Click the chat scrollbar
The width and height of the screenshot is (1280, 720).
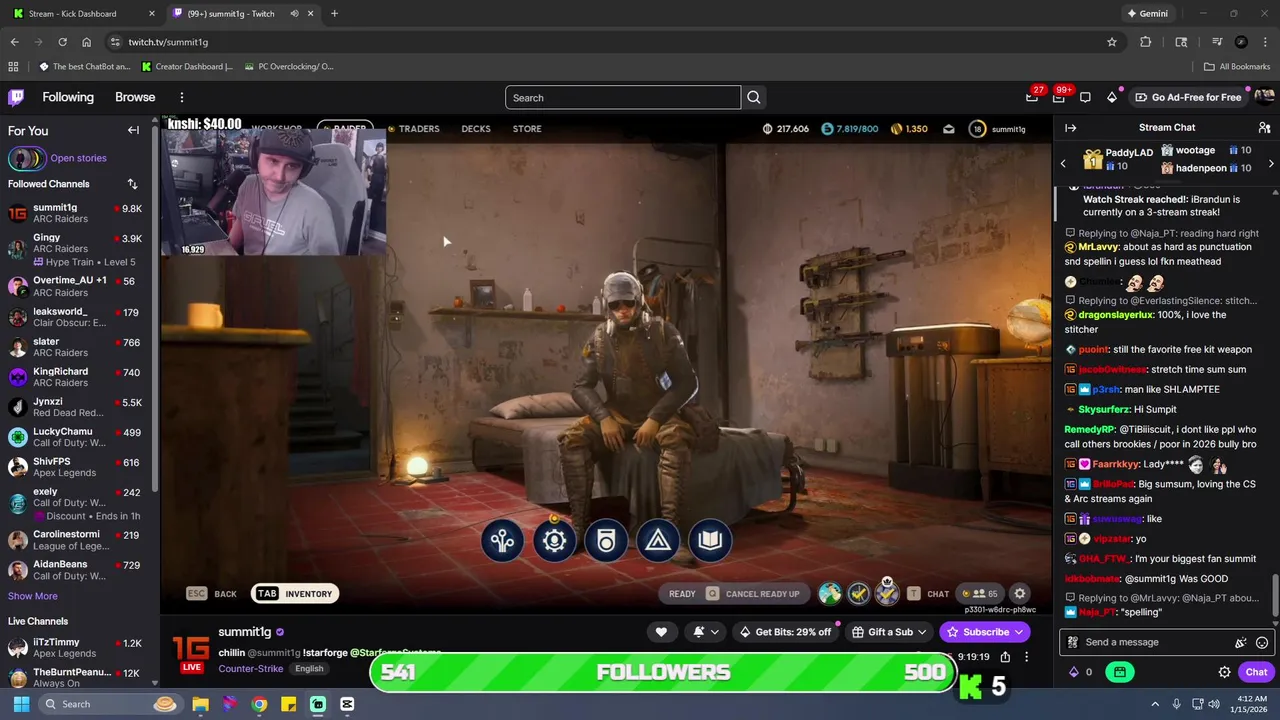pyautogui.click(x=1275, y=596)
